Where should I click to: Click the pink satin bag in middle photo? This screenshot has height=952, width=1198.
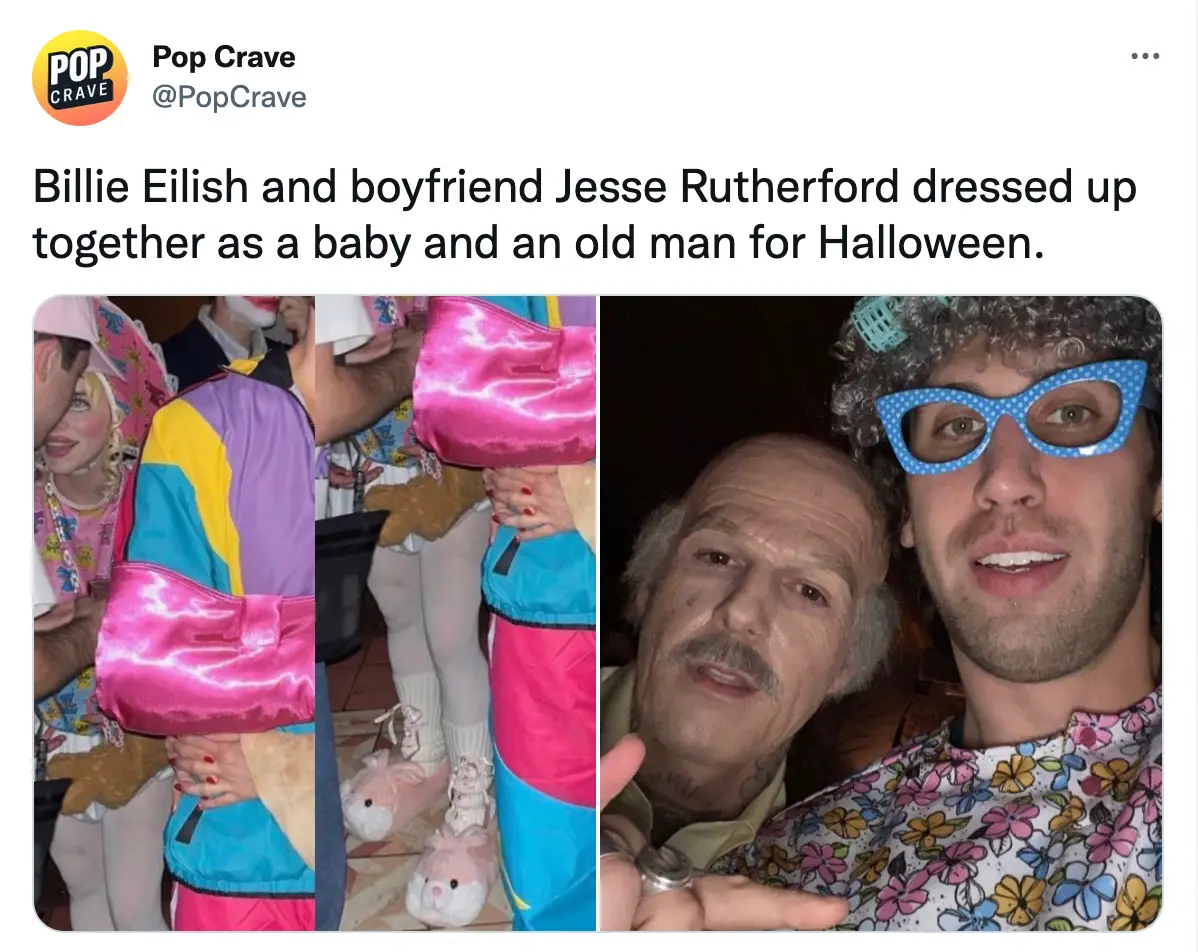[x=504, y=380]
